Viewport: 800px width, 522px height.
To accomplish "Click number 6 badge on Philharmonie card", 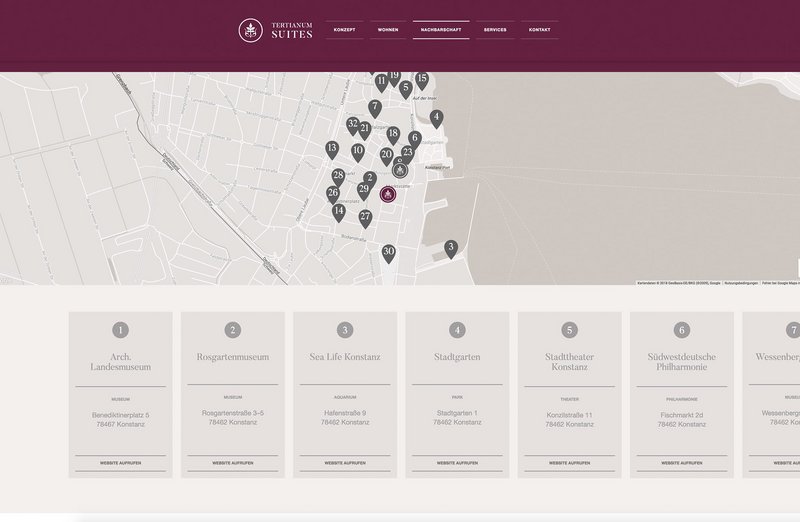I will 682,330.
